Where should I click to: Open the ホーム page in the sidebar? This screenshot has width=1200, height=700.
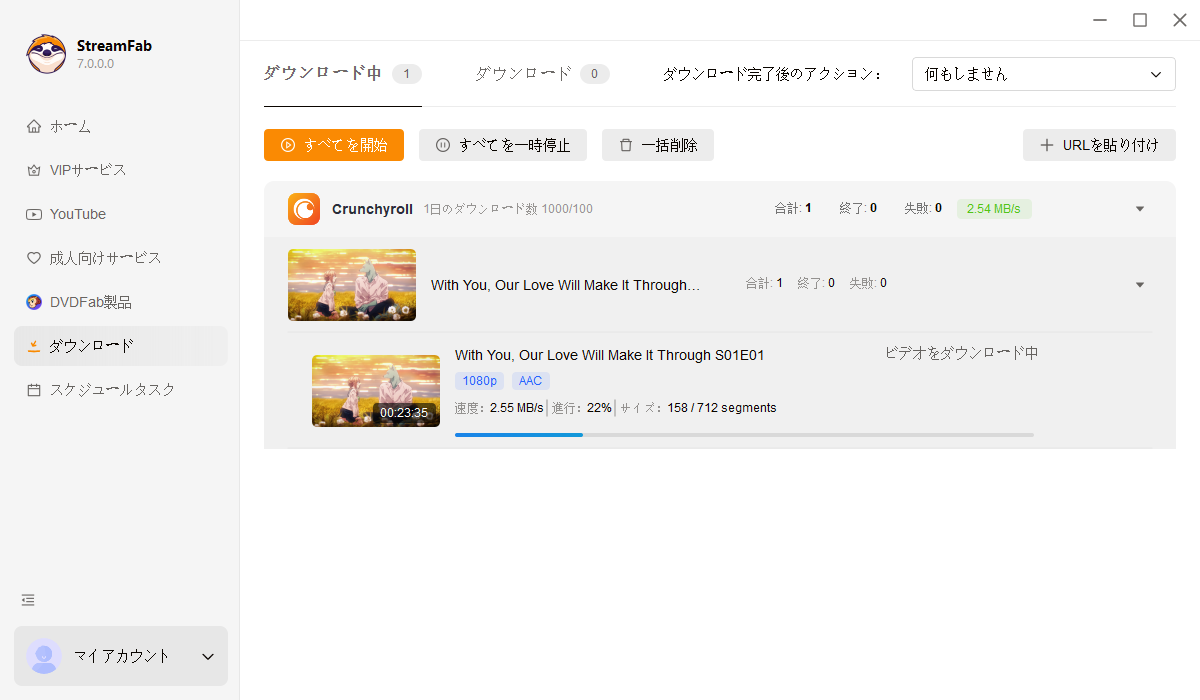tap(70, 126)
